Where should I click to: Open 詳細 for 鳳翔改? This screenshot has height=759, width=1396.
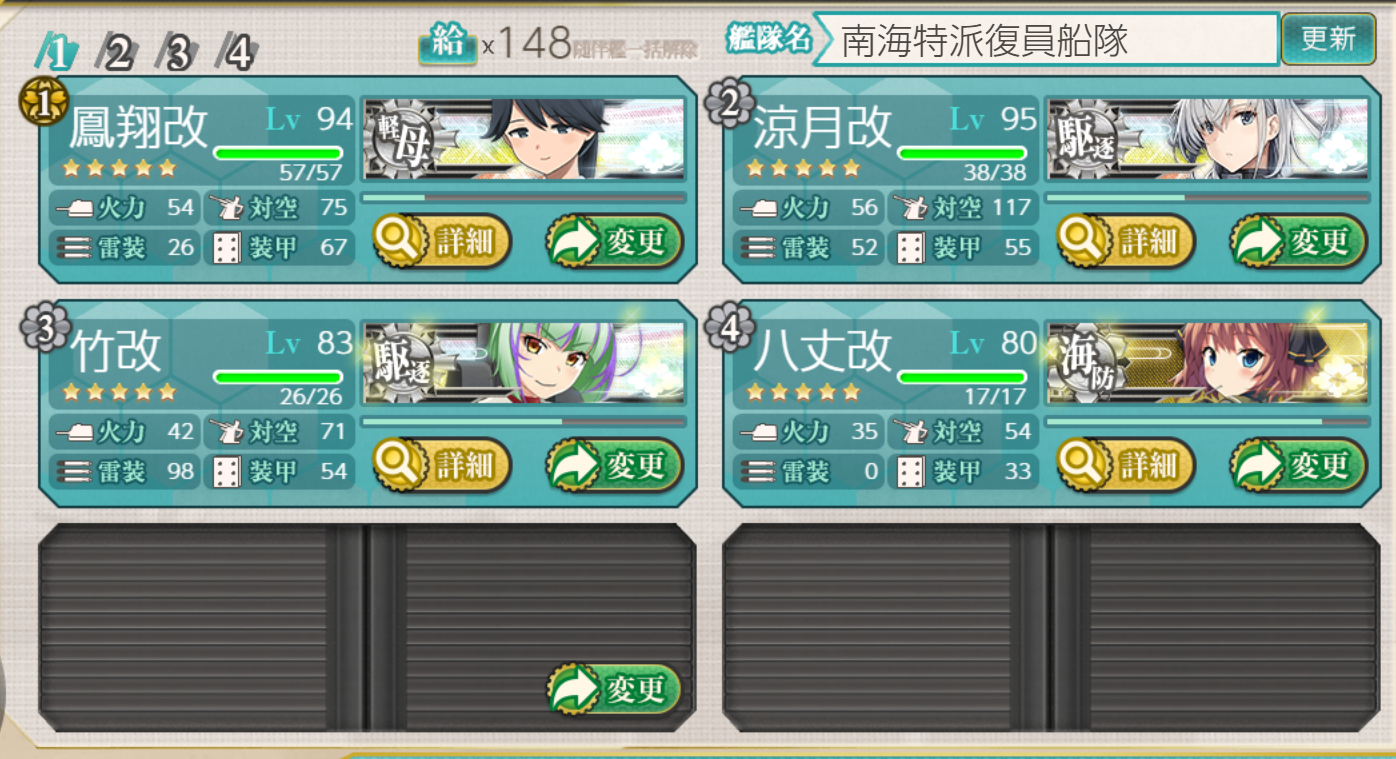[442, 241]
